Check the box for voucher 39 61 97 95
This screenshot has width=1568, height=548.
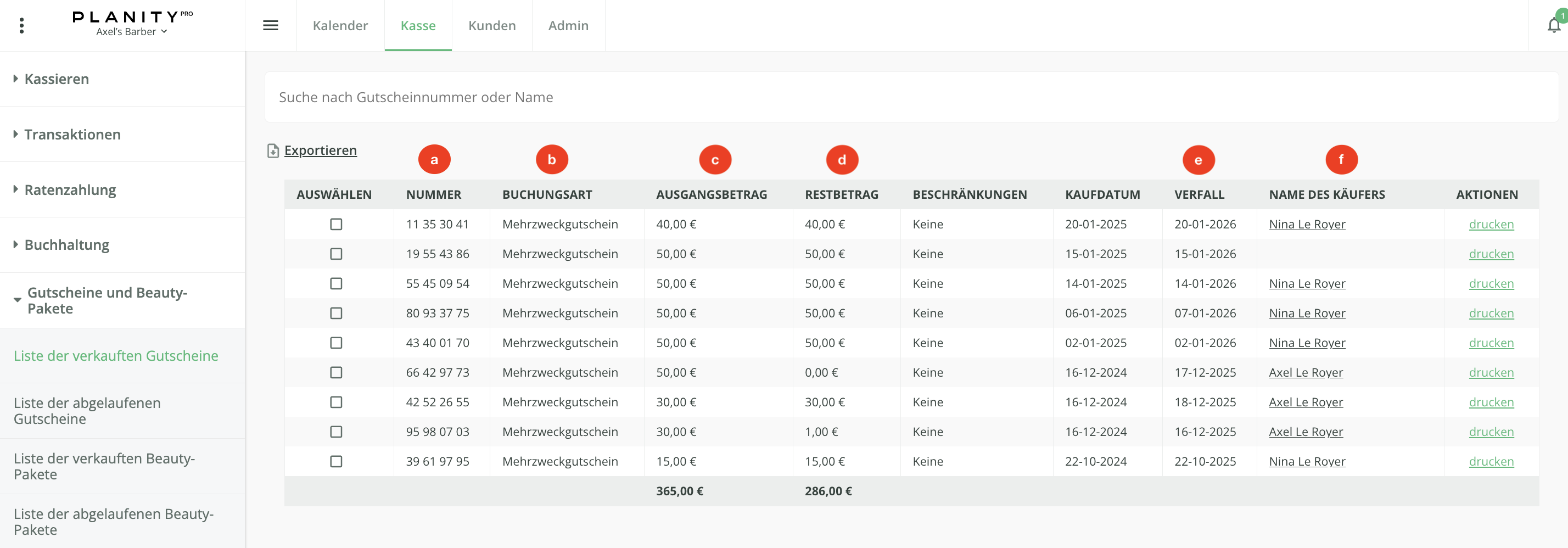click(336, 462)
